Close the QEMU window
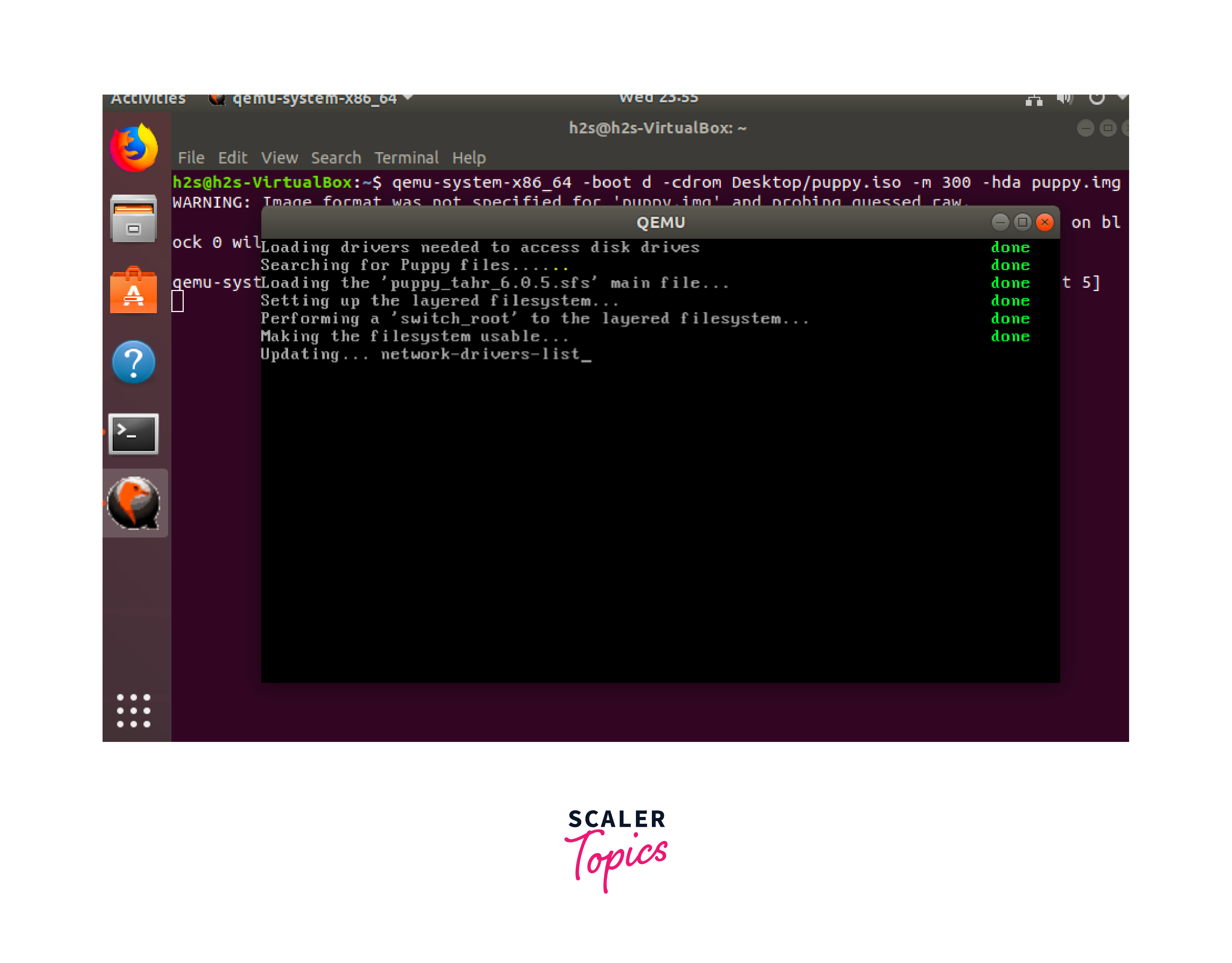 pos(1045,222)
